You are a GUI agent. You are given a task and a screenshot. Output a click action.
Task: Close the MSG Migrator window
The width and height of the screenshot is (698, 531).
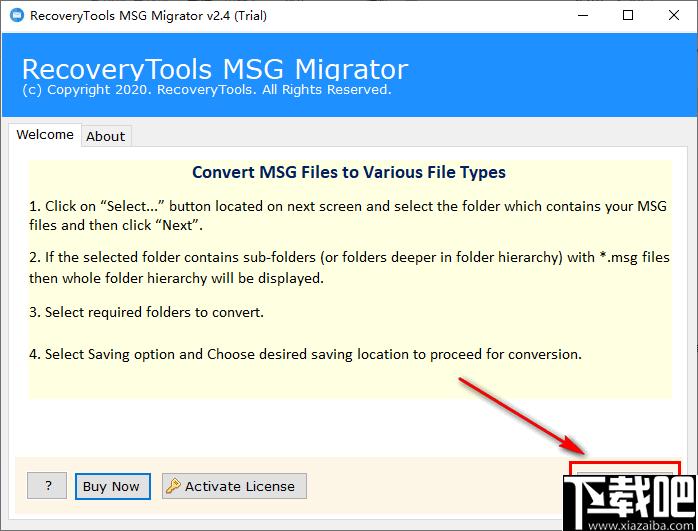click(x=674, y=16)
